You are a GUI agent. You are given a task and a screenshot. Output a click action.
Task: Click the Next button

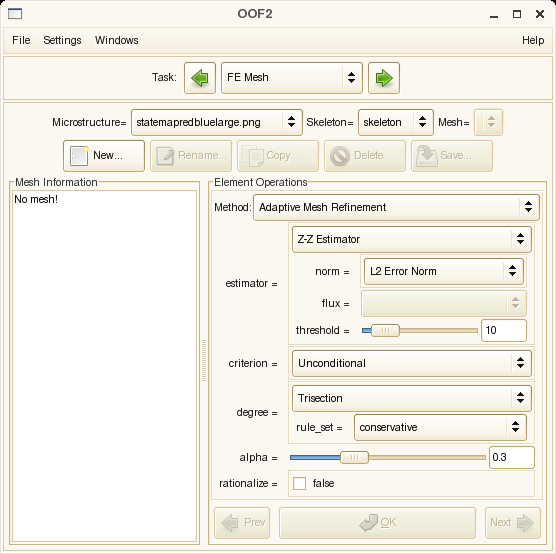[512, 523]
